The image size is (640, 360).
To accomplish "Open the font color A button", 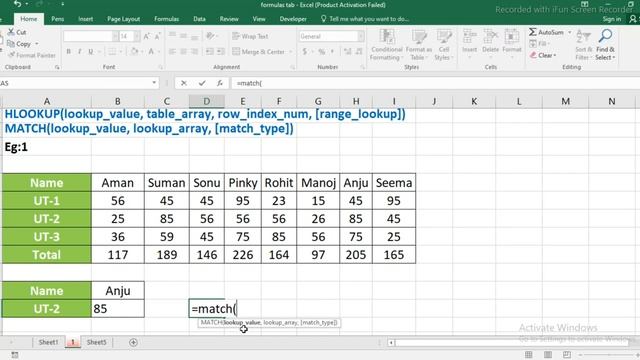I will (151, 51).
